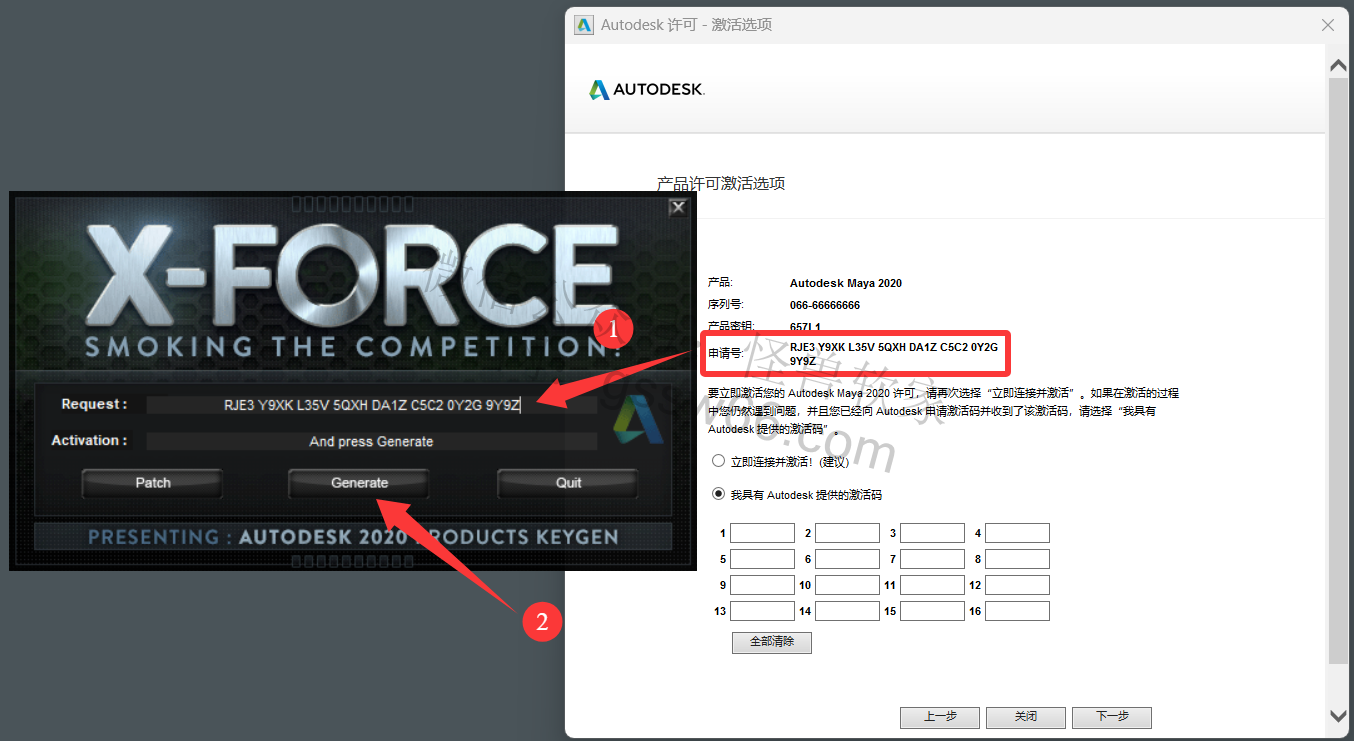This screenshot has height=741, width=1354.
Task: Select the 立即连接并激活 radio option
Action: click(x=718, y=461)
